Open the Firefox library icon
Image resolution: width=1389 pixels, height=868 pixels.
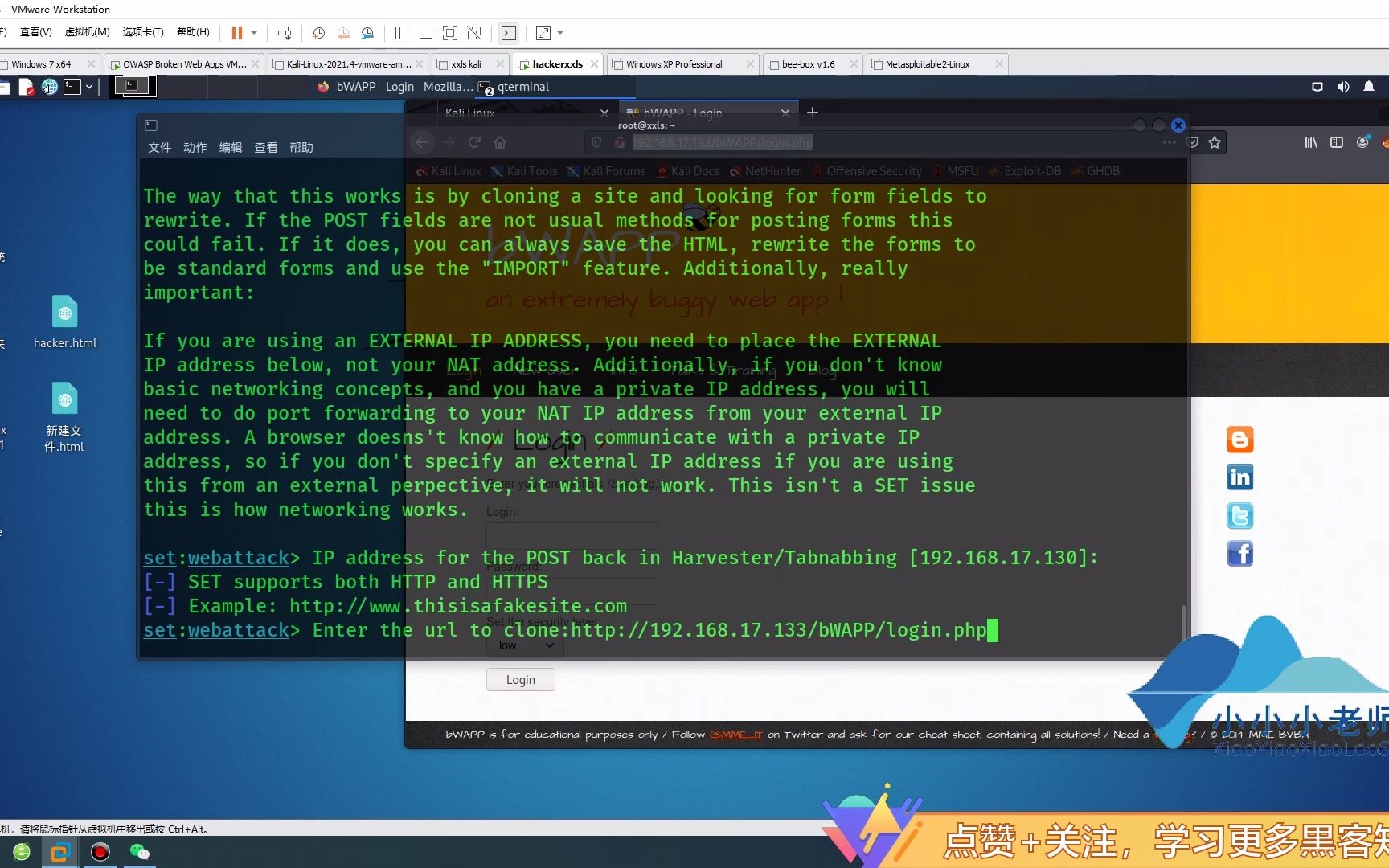1311,142
